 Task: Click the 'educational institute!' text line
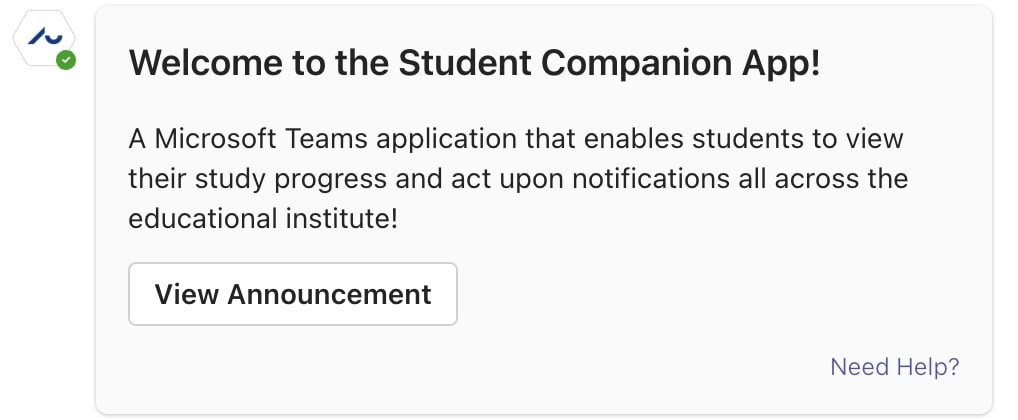point(263,219)
